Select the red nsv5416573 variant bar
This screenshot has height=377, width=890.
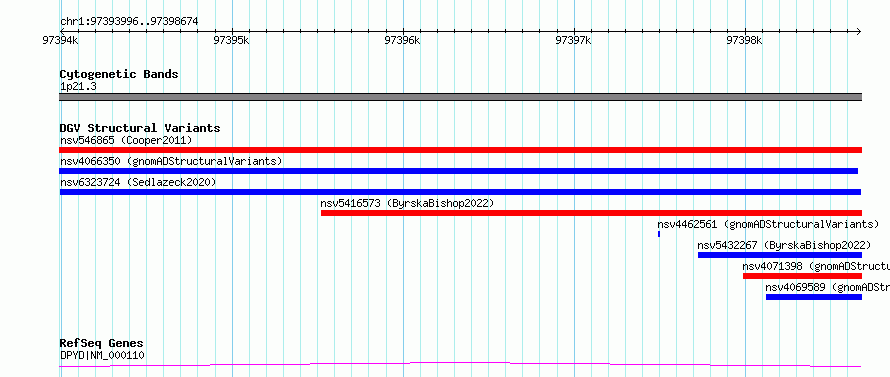click(x=591, y=213)
